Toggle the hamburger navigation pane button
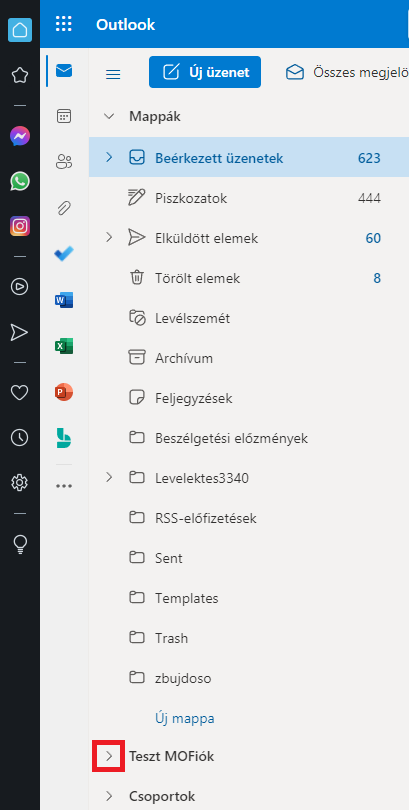The width and height of the screenshot is (409, 810). (x=113, y=74)
